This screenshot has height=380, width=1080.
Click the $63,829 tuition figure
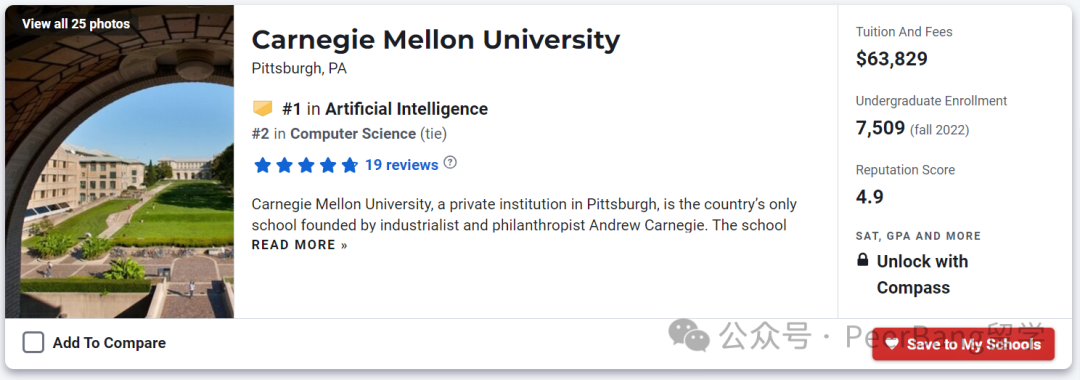(x=891, y=59)
